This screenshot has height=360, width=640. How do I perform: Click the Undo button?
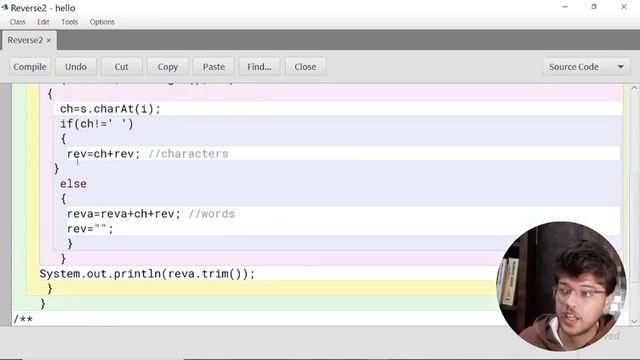76,67
